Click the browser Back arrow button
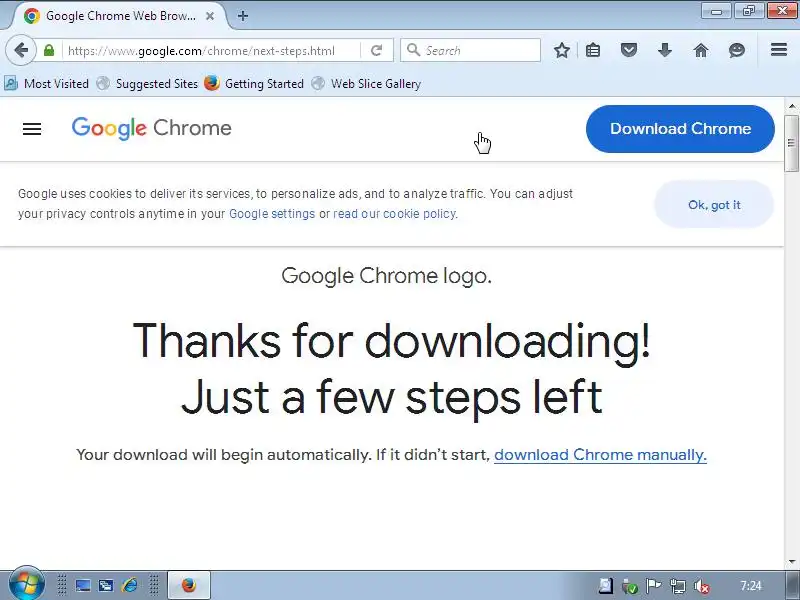800x600 pixels. tap(21, 50)
